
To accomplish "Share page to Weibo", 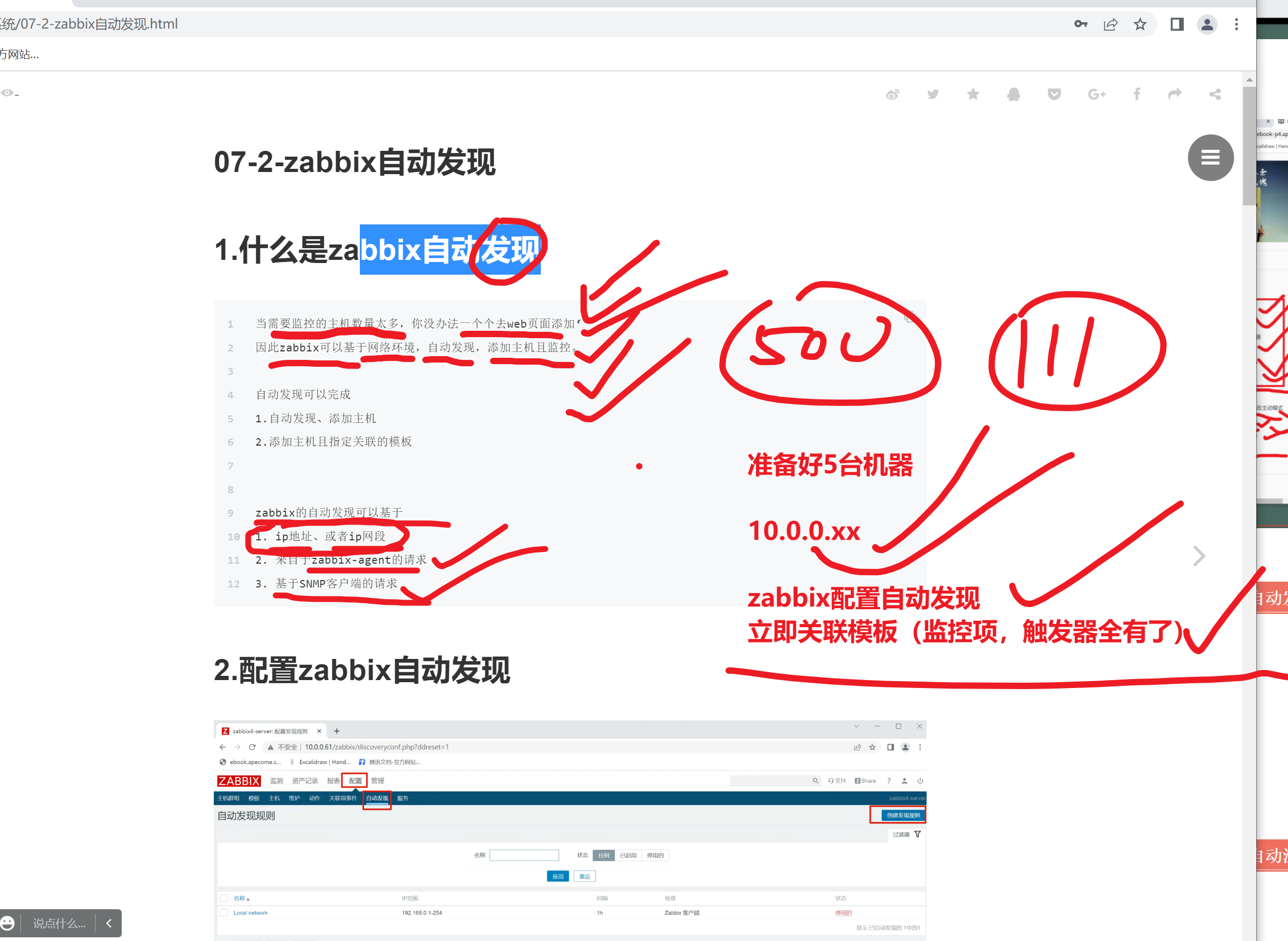I will (x=892, y=95).
